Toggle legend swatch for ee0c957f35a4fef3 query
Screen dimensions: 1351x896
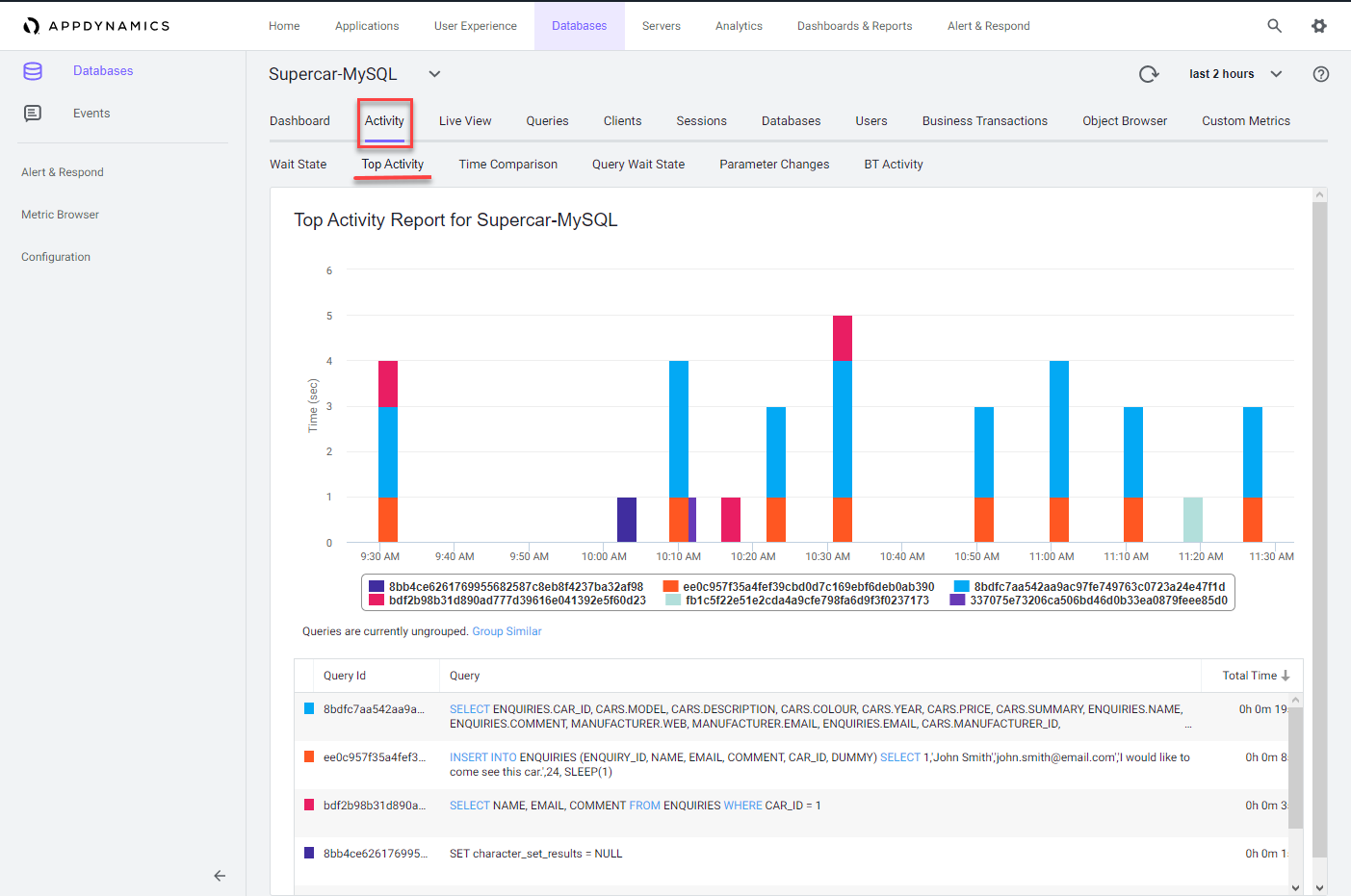pyautogui.click(x=671, y=586)
